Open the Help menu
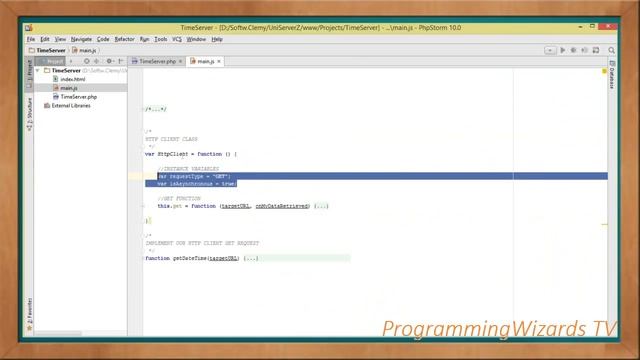The width and height of the screenshot is (640, 360). point(217,39)
